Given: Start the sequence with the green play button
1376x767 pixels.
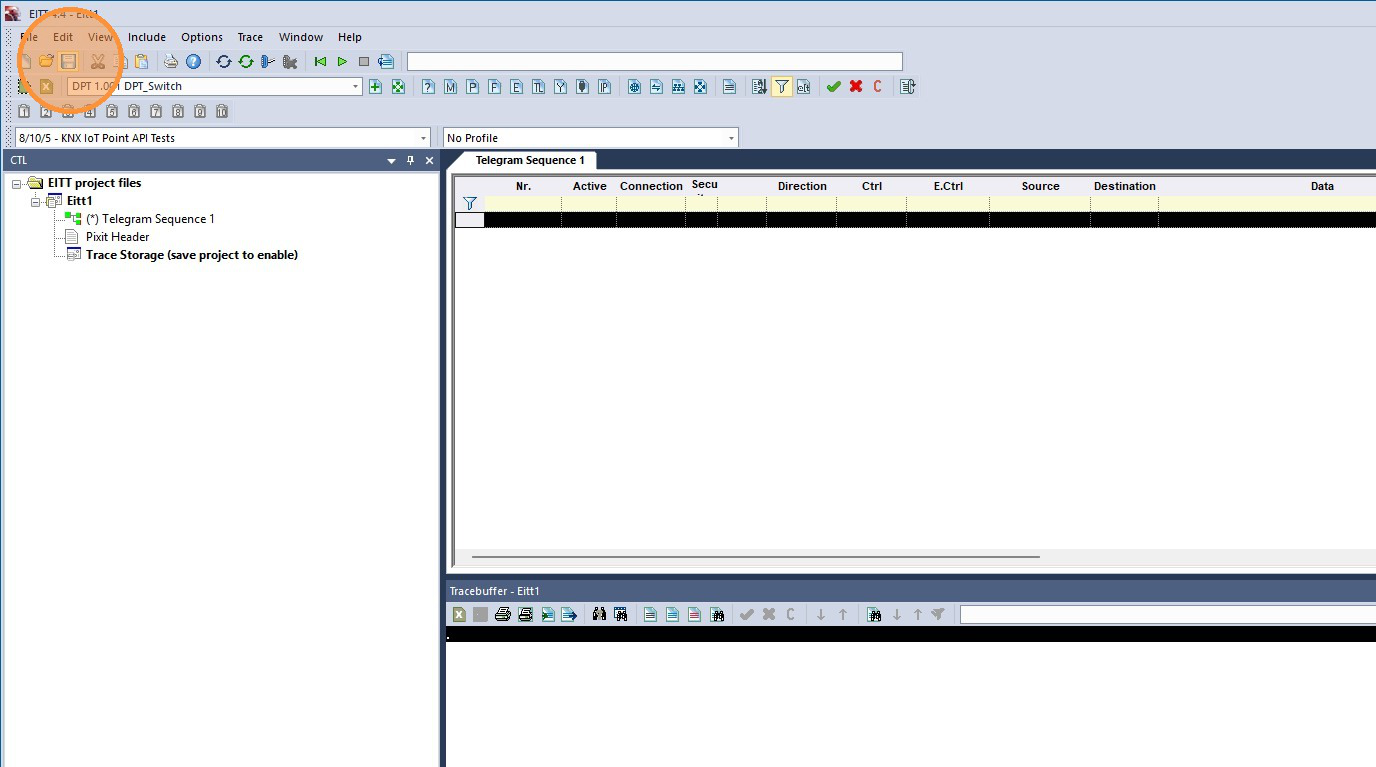Looking at the screenshot, I should 342,61.
